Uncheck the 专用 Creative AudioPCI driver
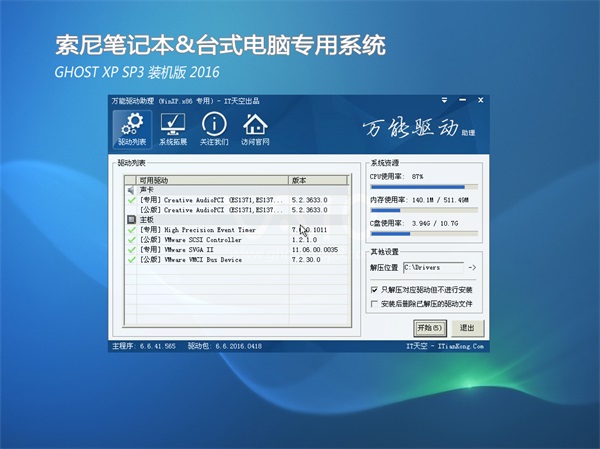Image resolution: width=600 pixels, height=449 pixels. point(131,200)
